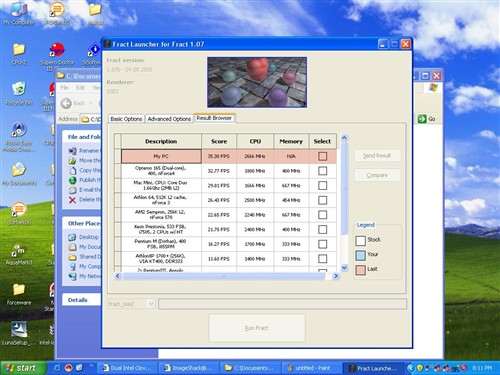The height and width of the screenshot is (375, 500).
Task: Click the horizontal scrollbar left arrow
Action: tap(117, 276)
